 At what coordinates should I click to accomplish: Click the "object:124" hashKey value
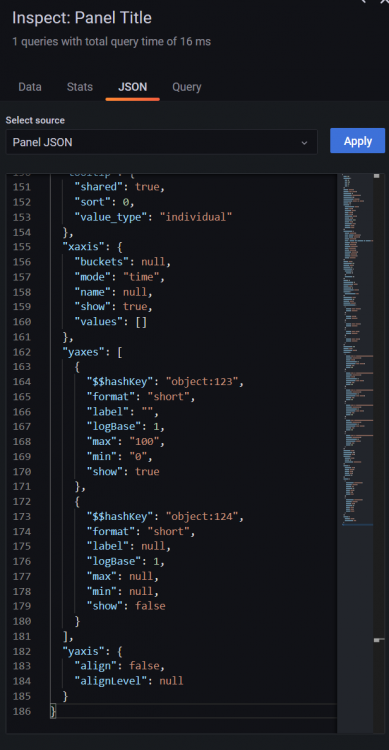pyautogui.click(x=201, y=517)
